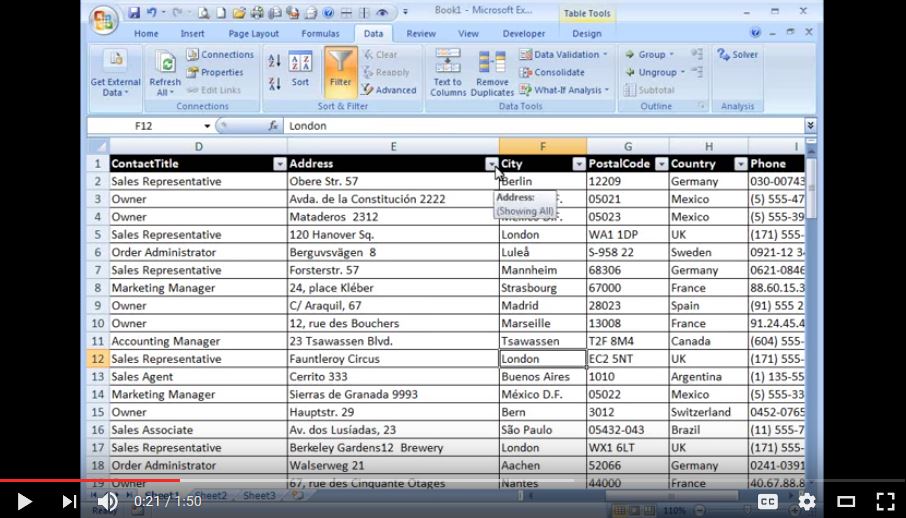Click the eye icon in quick access toolbar
906x518 pixels.
(x=382, y=12)
